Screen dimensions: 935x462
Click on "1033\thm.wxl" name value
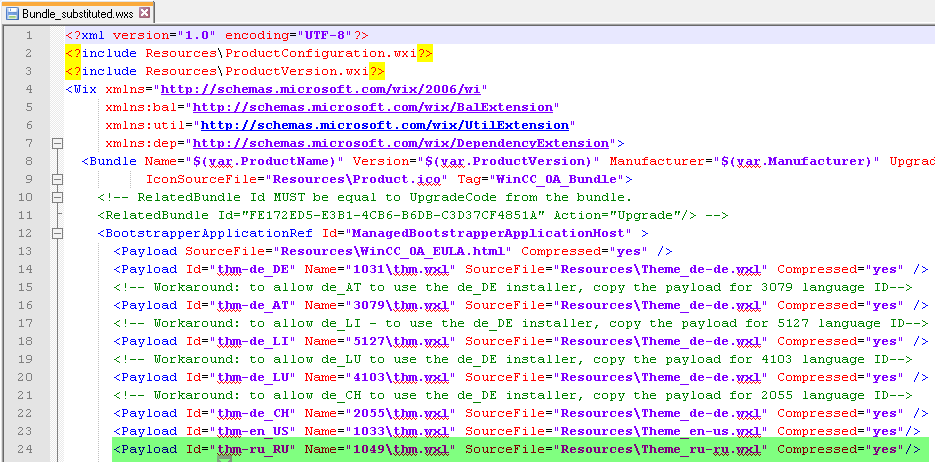(x=400, y=431)
